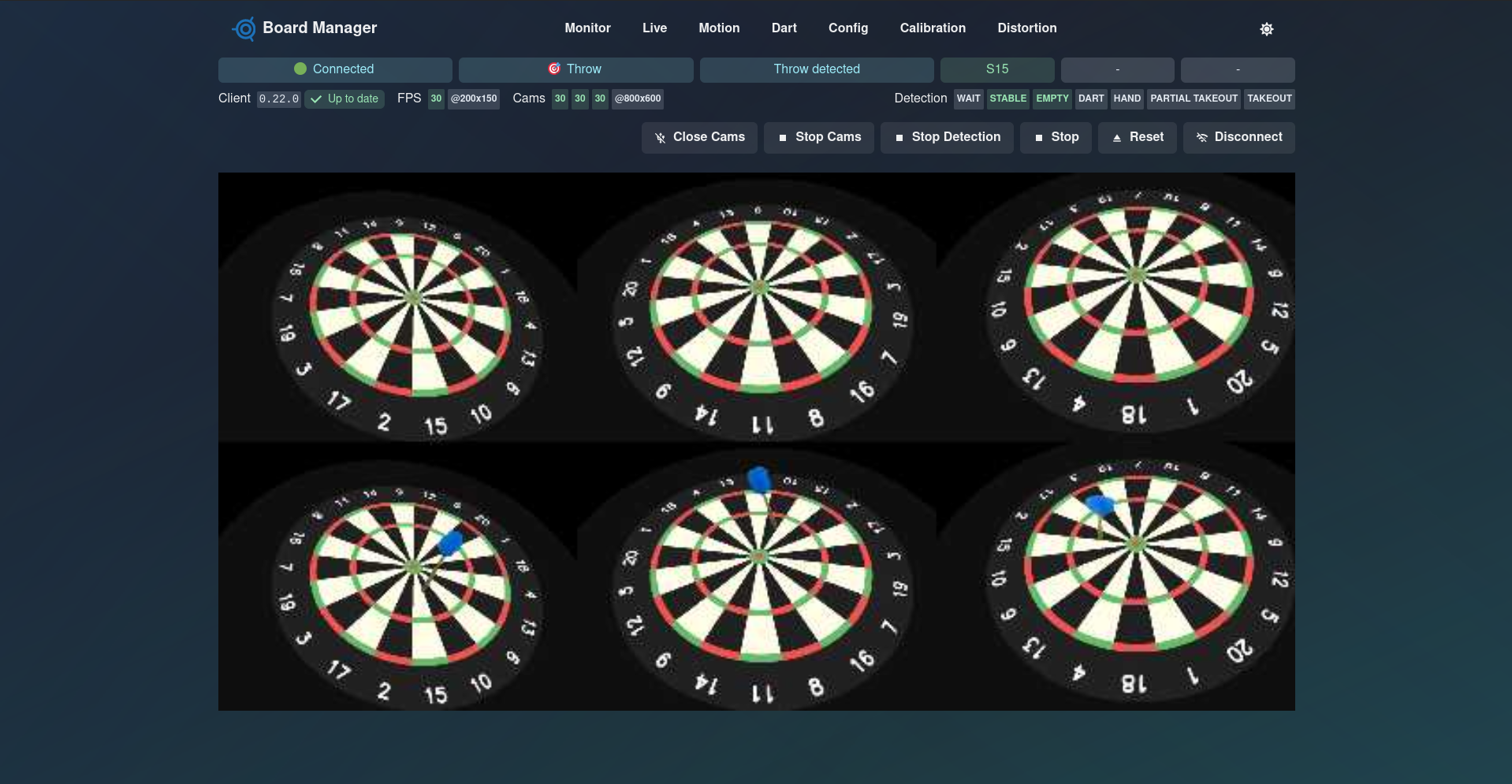The height and width of the screenshot is (784, 1512).
Task: Click the dartboard icon beside Throw
Action: 554,69
